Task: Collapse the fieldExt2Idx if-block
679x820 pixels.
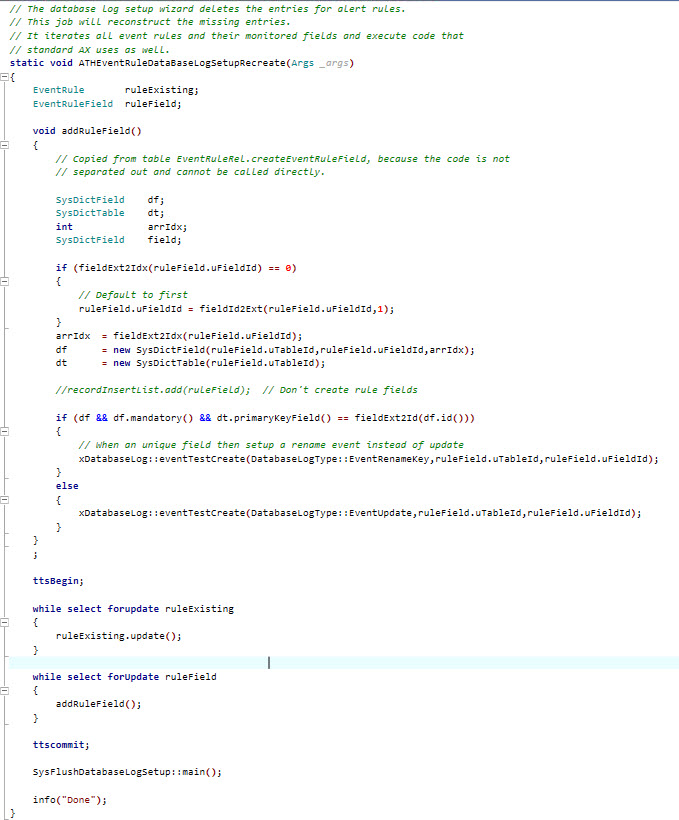Action: click(5, 282)
